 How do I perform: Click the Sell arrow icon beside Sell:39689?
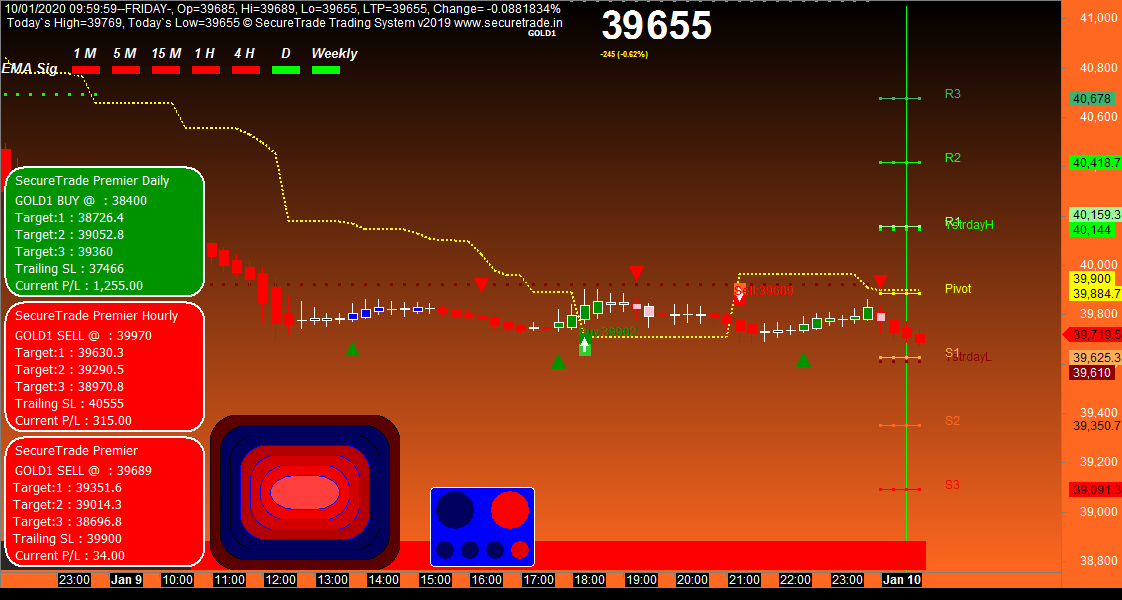click(x=740, y=295)
